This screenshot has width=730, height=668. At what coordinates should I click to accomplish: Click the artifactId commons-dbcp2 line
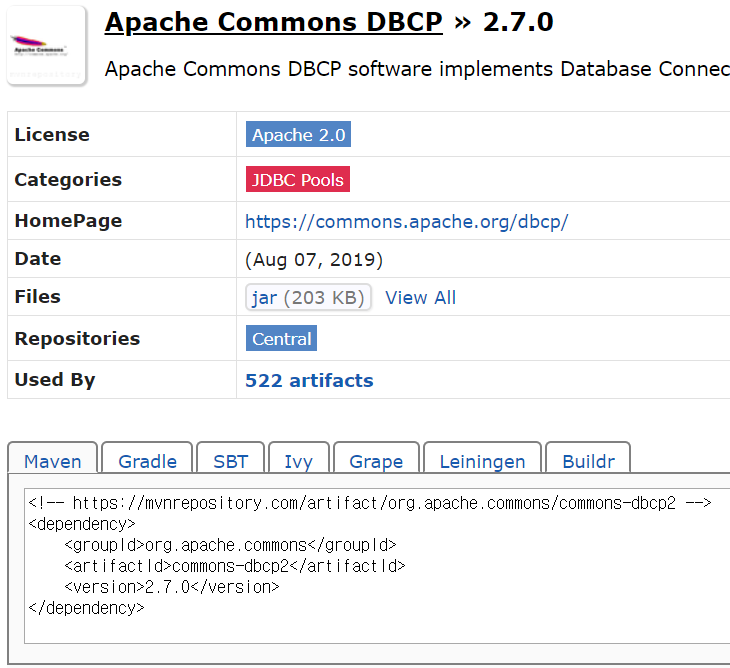235,566
